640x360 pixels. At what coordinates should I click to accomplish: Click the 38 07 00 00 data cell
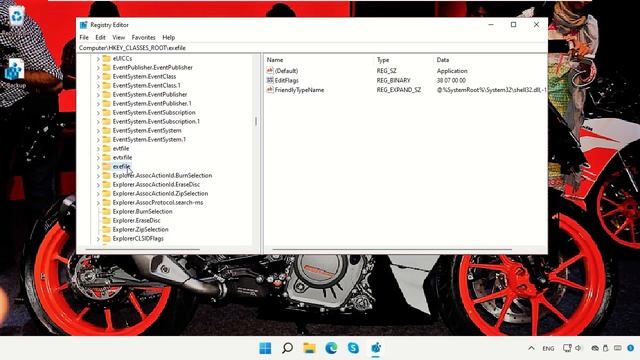tap(451, 80)
